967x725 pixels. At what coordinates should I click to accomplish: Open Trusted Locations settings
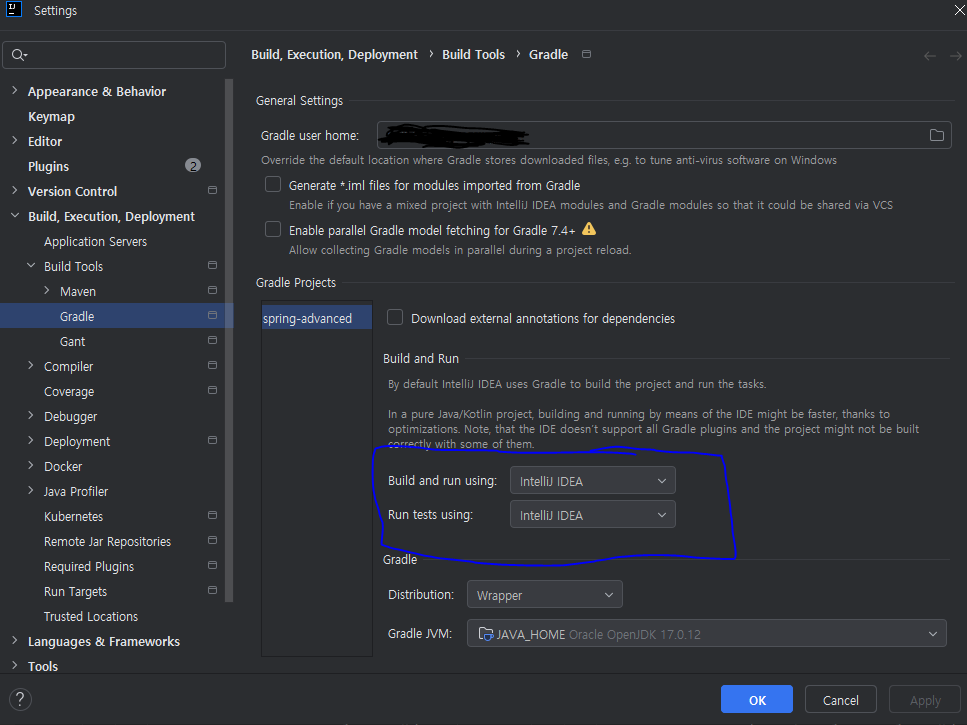pyautogui.click(x=91, y=616)
